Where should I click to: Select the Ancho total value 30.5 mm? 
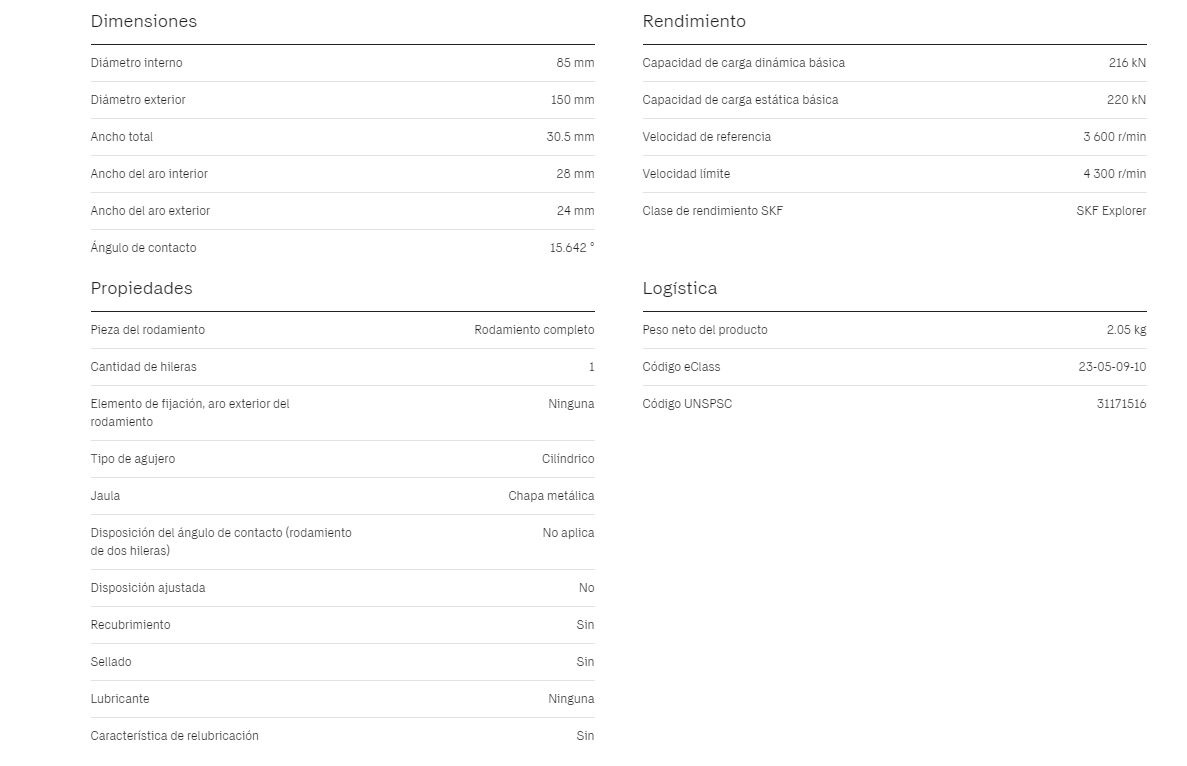(570, 137)
